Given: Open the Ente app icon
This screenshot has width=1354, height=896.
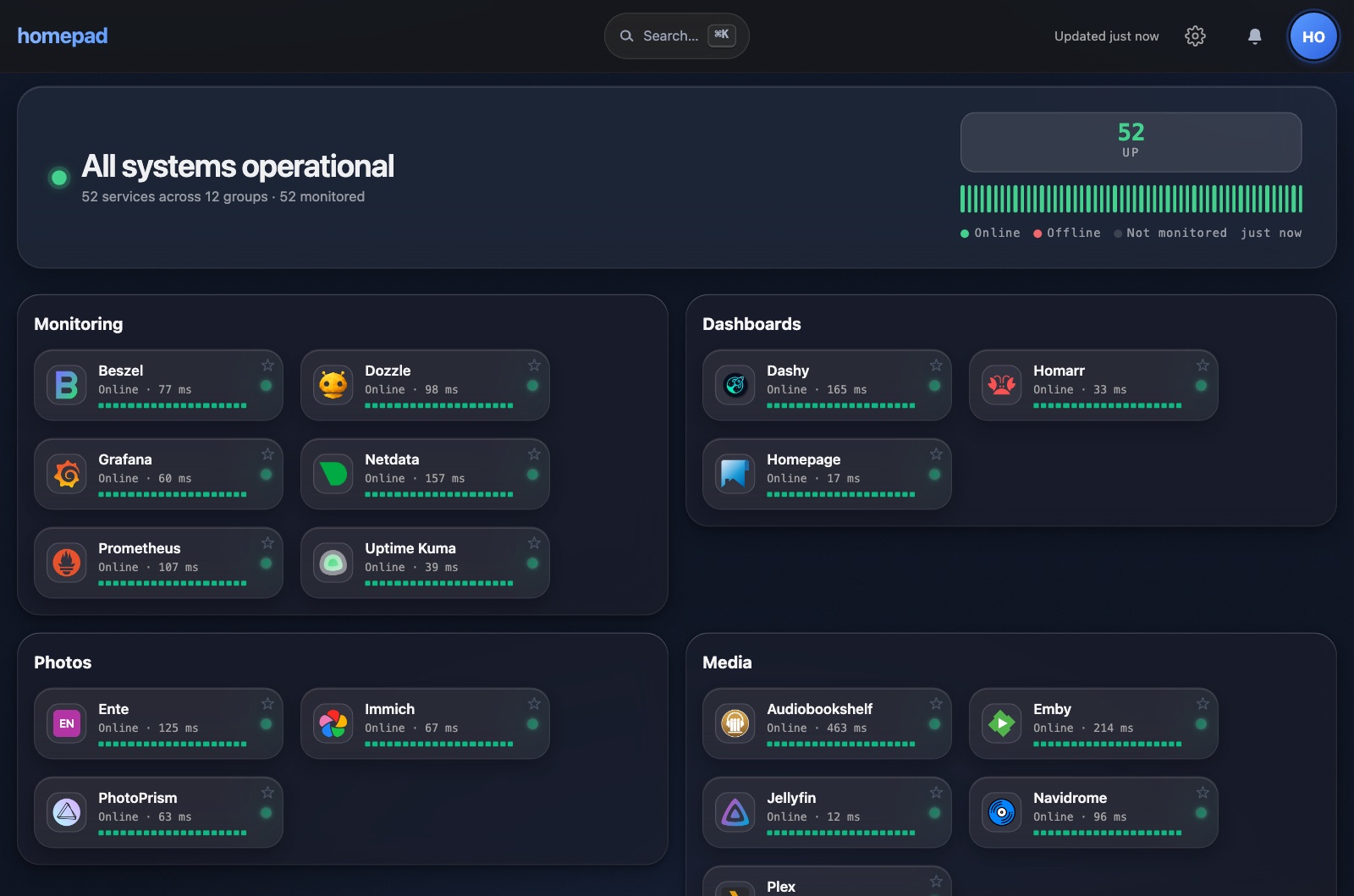Looking at the screenshot, I should (67, 723).
